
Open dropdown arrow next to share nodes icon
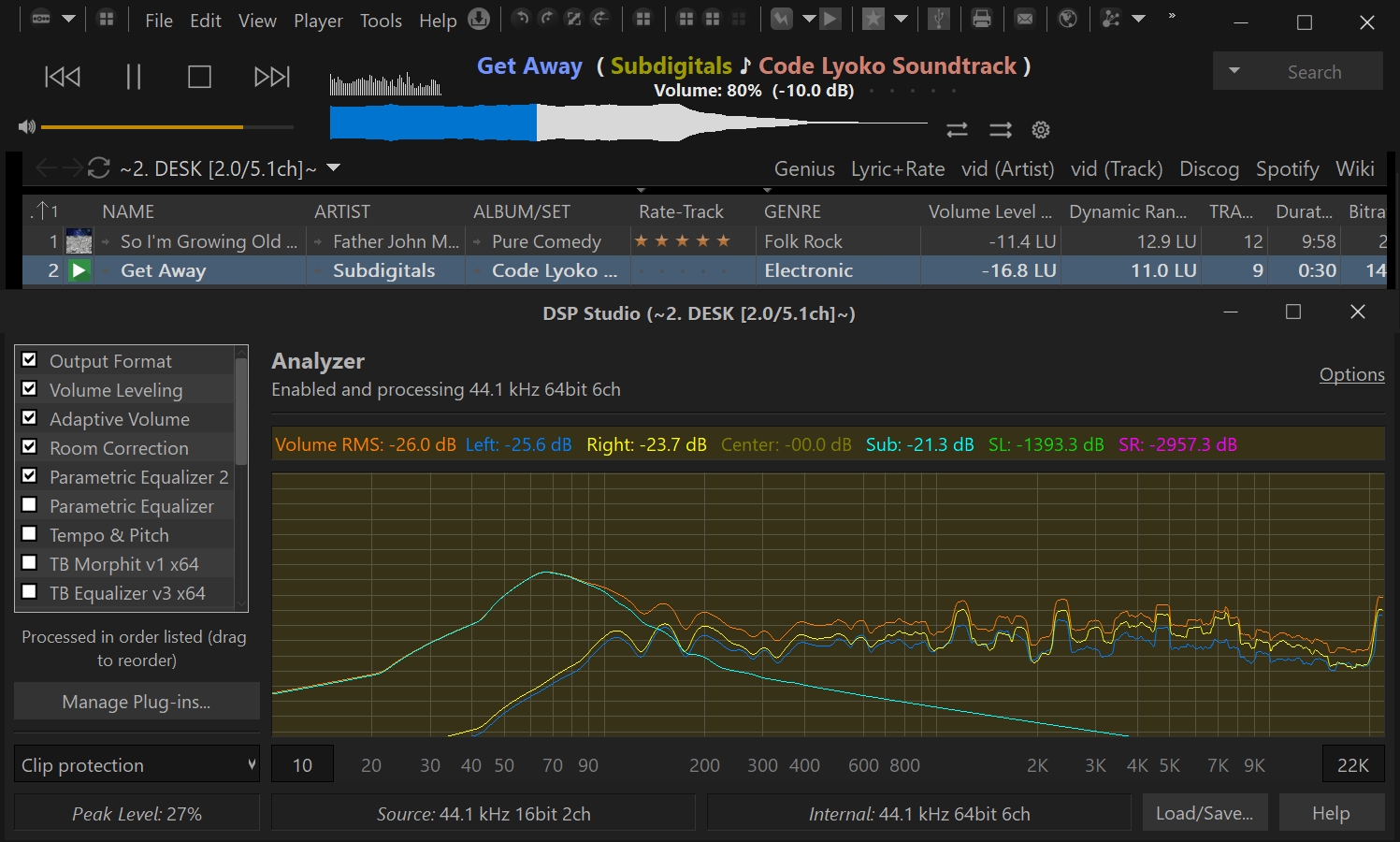pyautogui.click(x=1138, y=19)
